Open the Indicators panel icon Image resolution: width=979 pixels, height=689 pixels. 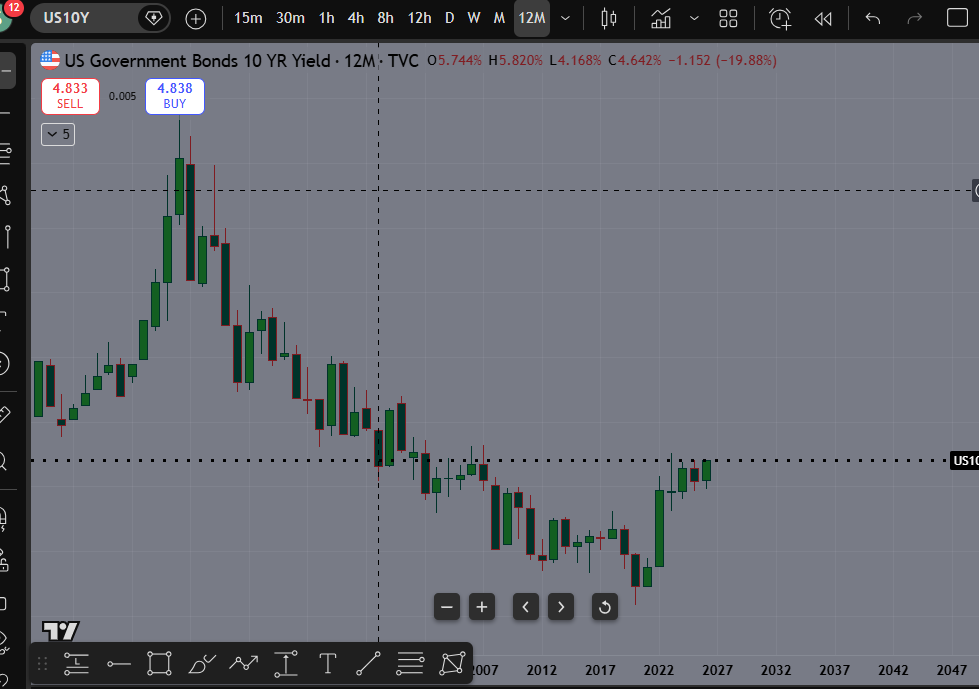click(x=661, y=19)
